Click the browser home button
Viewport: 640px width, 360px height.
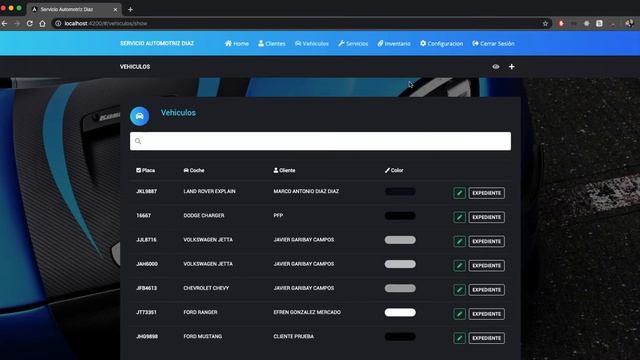pos(42,23)
